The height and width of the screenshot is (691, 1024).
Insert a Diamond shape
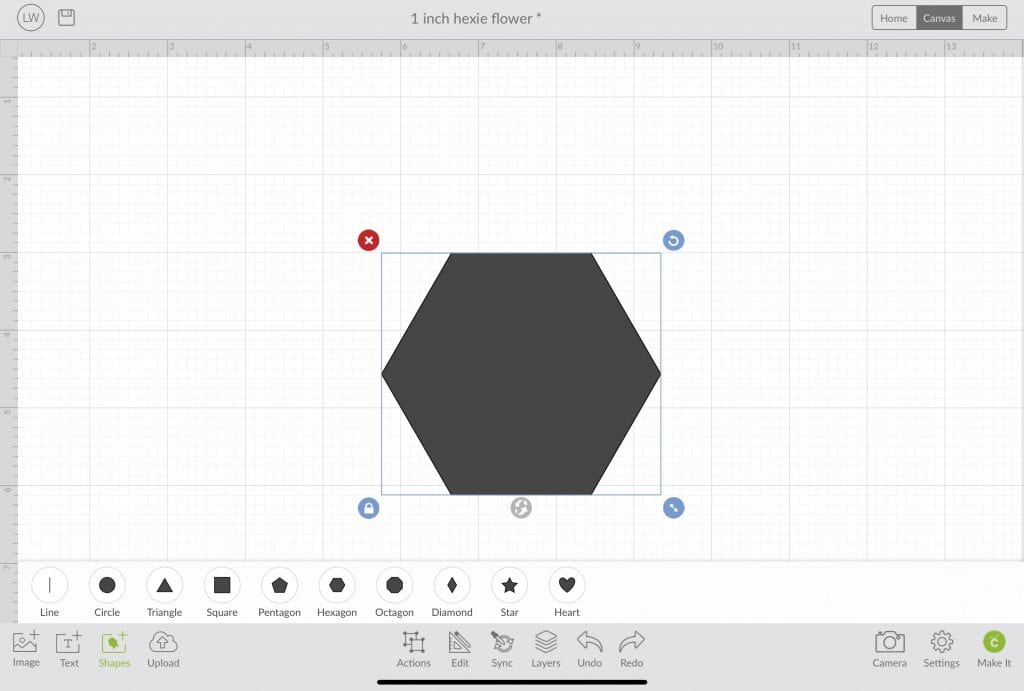coord(452,593)
